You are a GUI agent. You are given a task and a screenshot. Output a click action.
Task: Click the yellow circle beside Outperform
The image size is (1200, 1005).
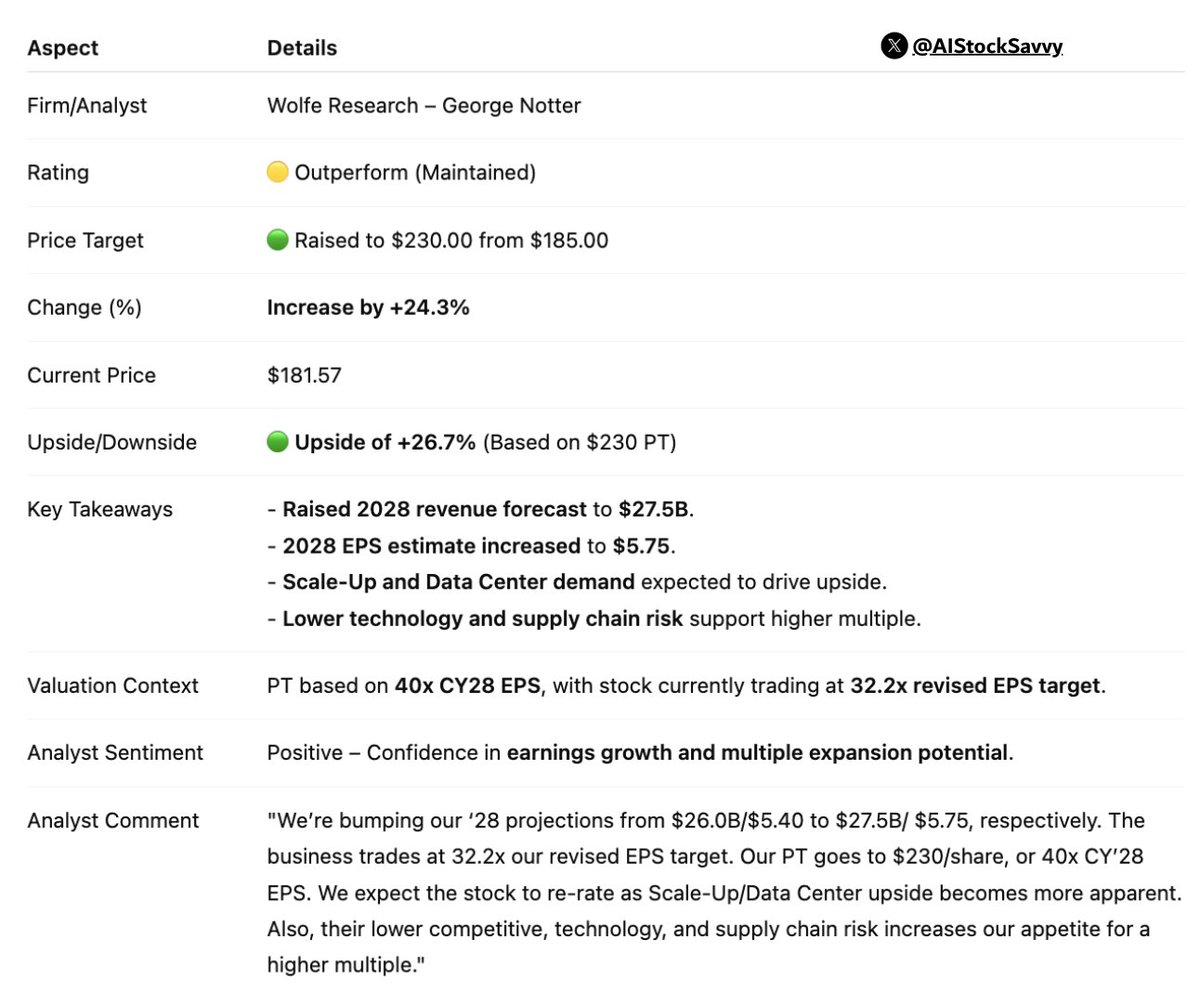(278, 173)
